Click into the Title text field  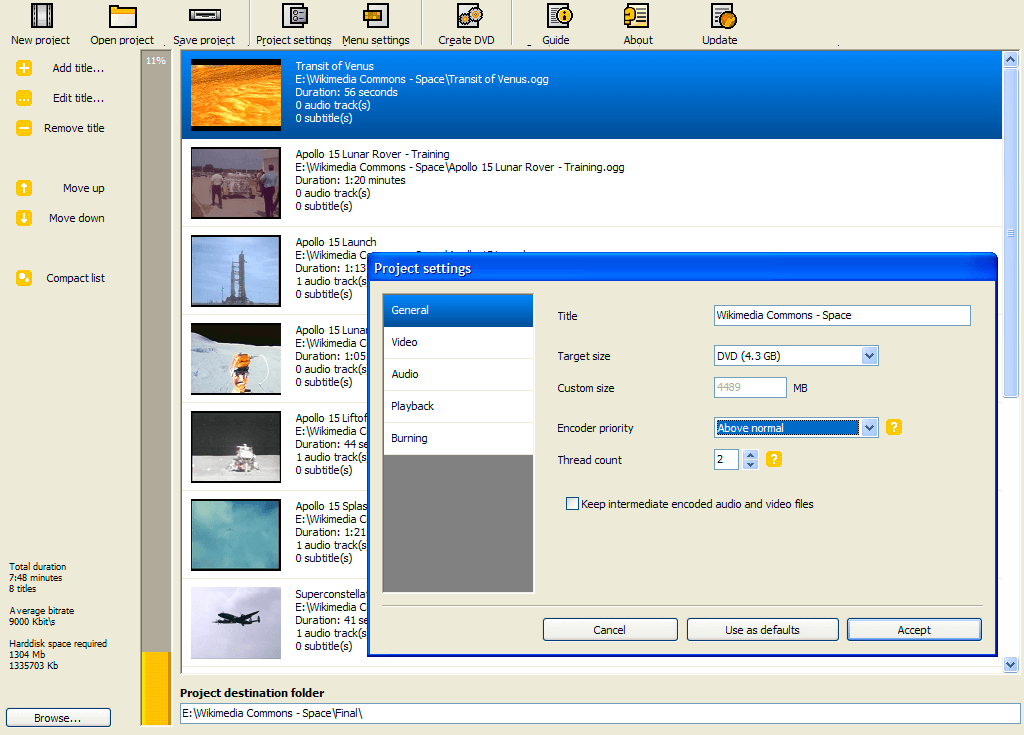(842, 316)
